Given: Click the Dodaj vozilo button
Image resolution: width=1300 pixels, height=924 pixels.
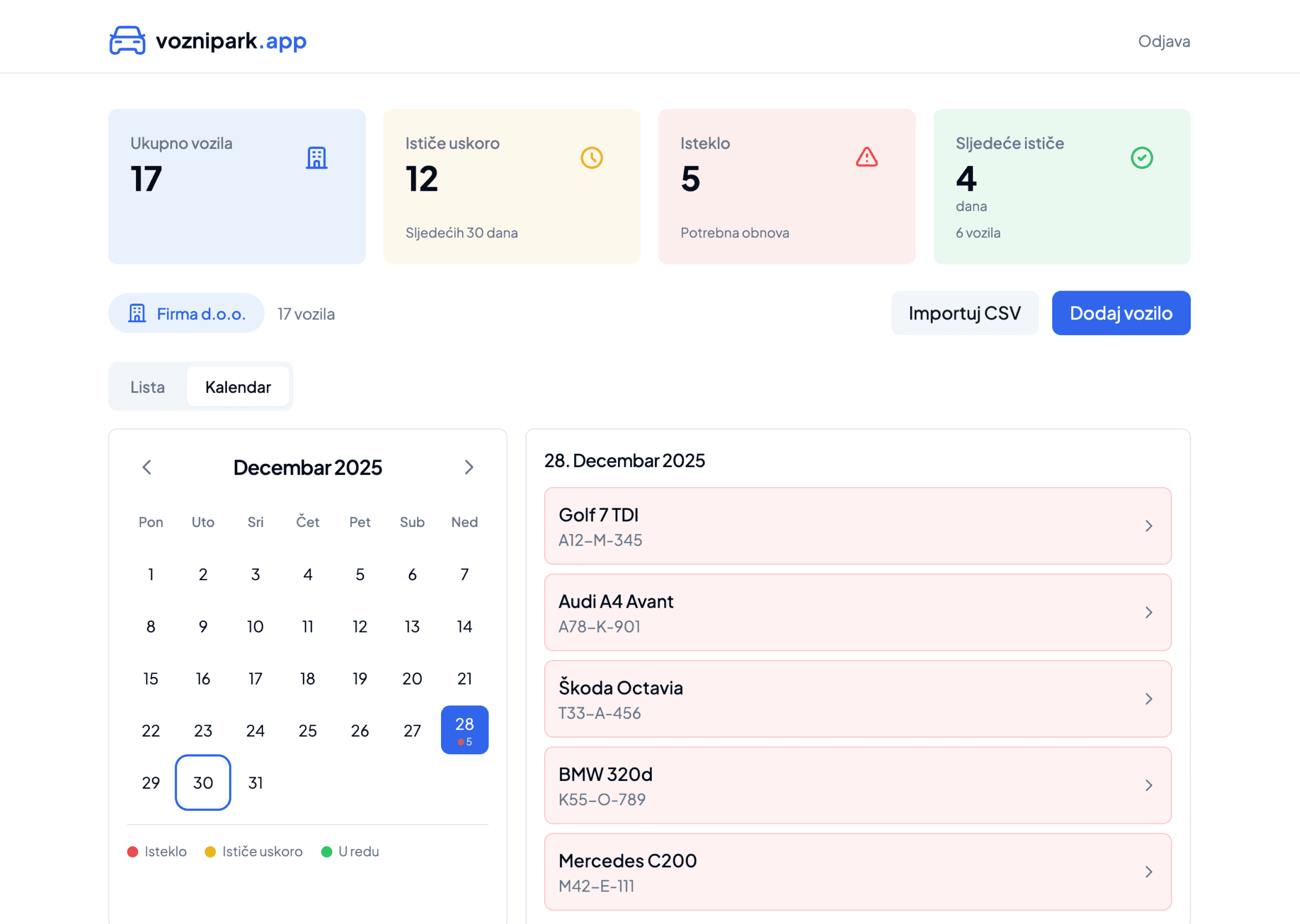Looking at the screenshot, I should tap(1121, 312).
